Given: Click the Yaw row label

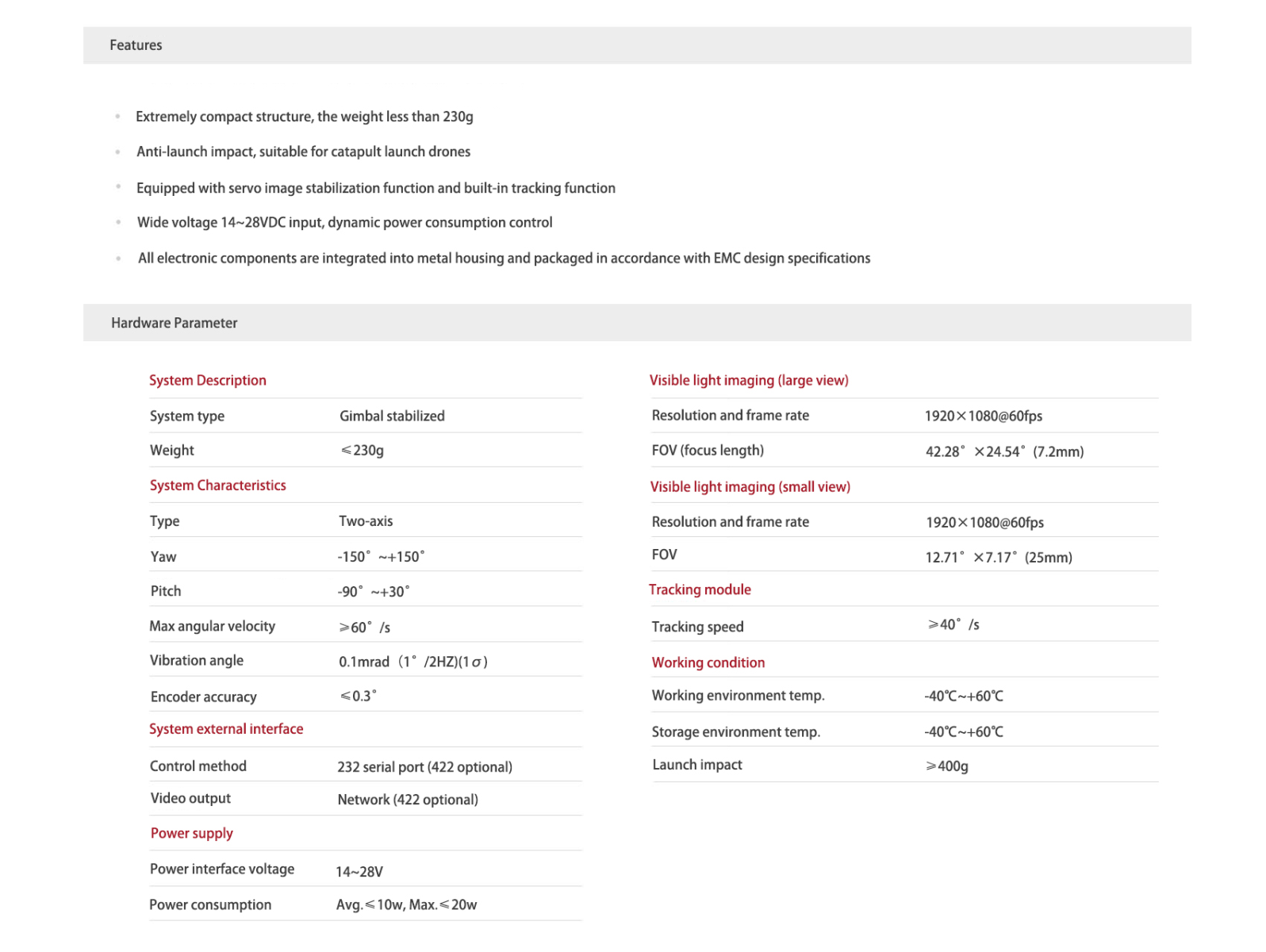Looking at the screenshot, I should click(x=163, y=557).
